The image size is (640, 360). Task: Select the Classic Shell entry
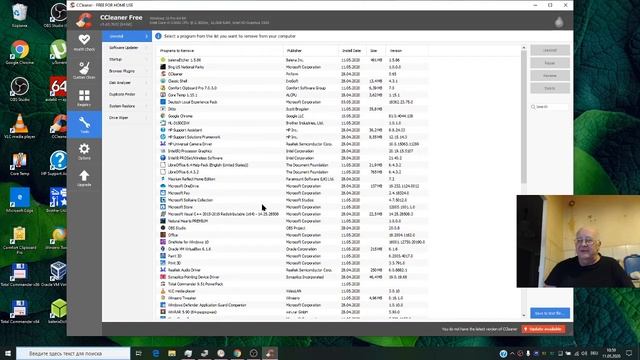pyautogui.click(x=178, y=81)
